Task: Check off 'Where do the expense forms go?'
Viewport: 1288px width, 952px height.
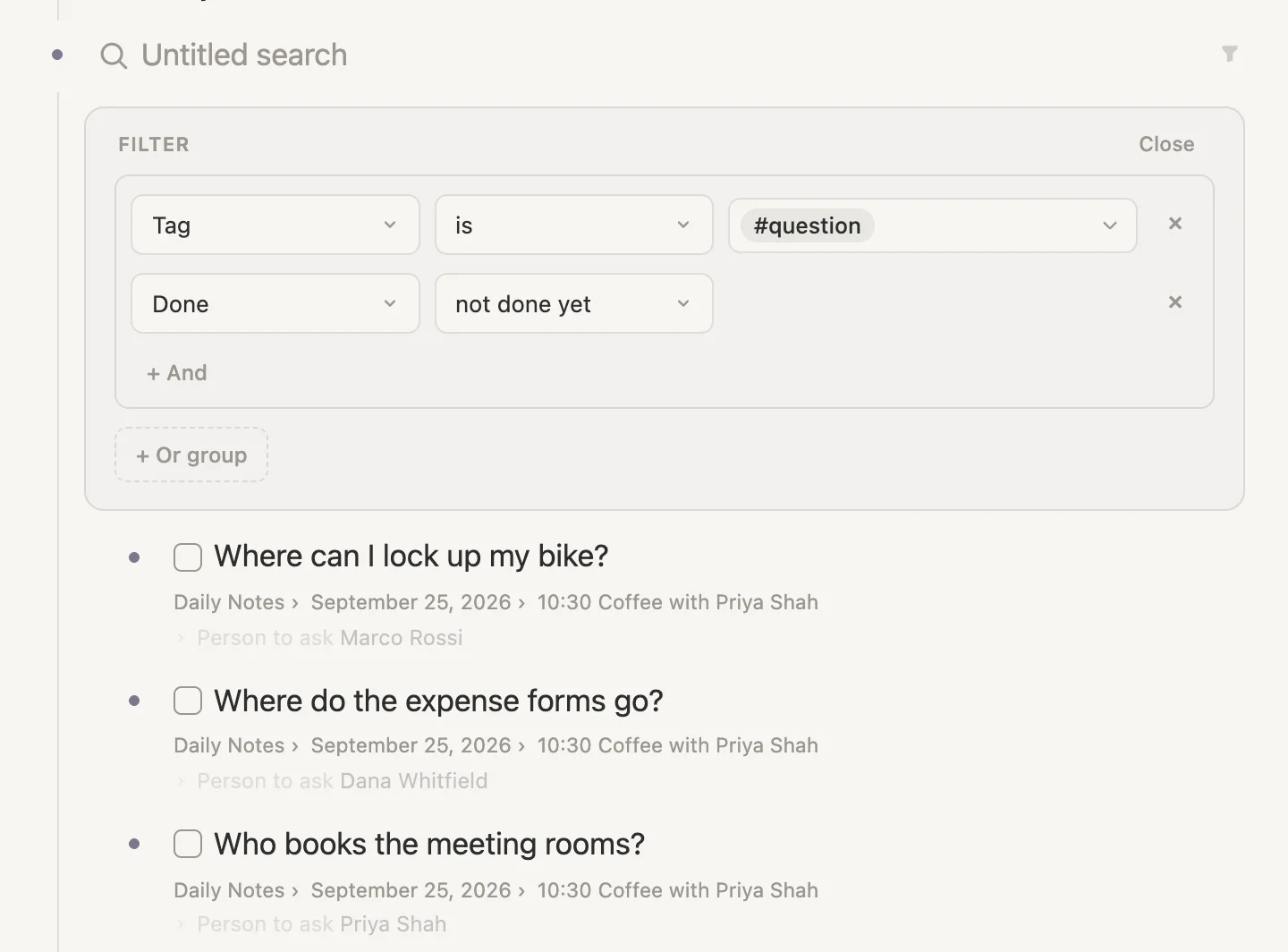Action: click(188, 701)
